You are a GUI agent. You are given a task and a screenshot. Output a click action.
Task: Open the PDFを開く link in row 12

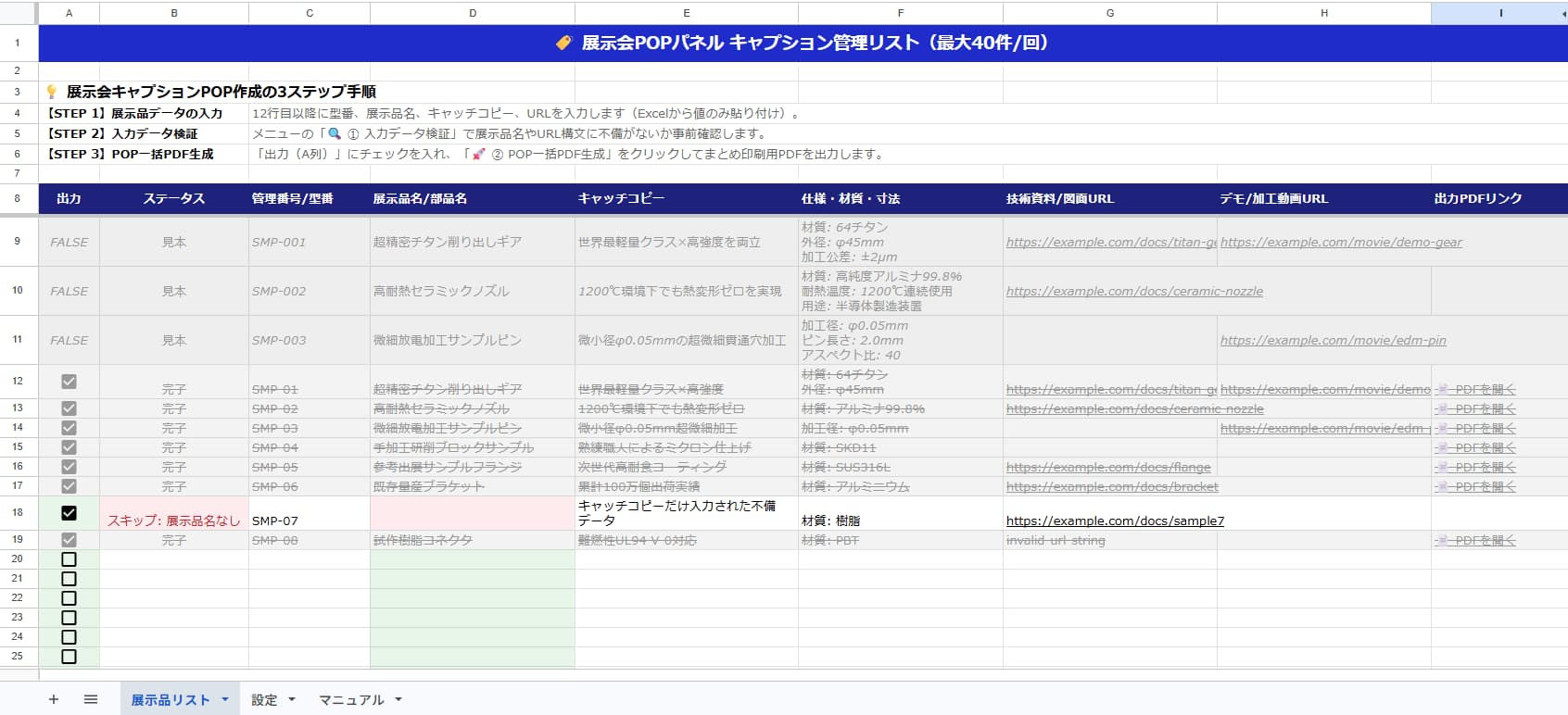[1475, 389]
